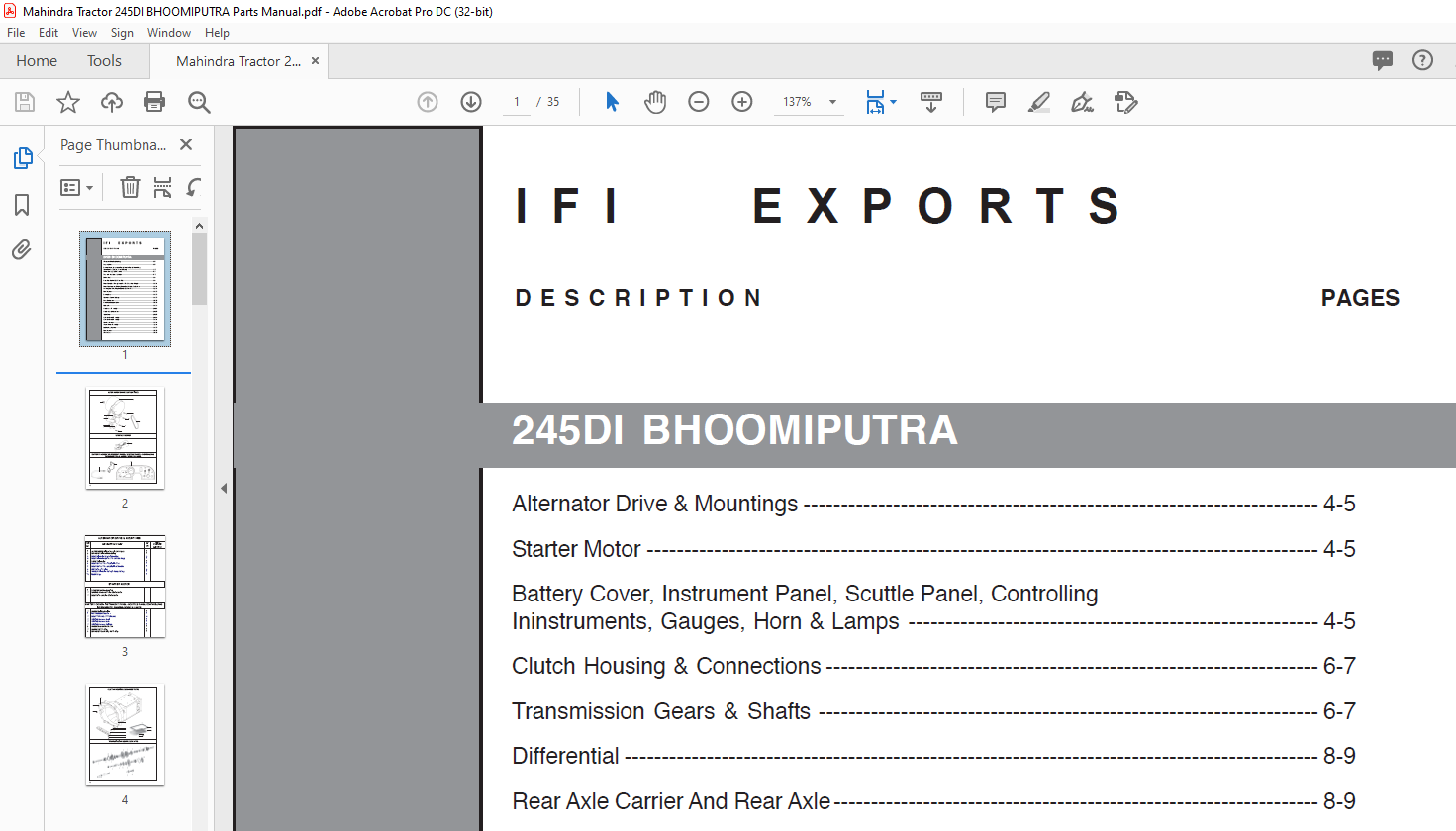This screenshot has width=1456, height=831.
Task: Click the 'DESCRIPTION' heading text
Action: click(638, 298)
